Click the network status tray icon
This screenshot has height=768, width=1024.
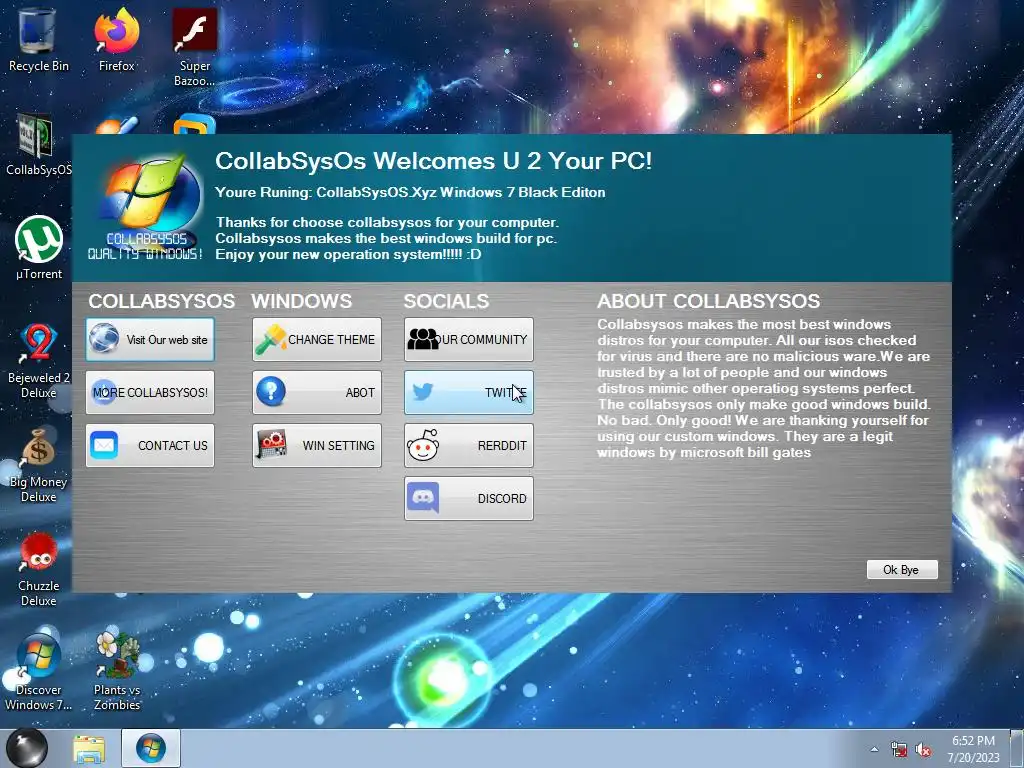(x=899, y=750)
